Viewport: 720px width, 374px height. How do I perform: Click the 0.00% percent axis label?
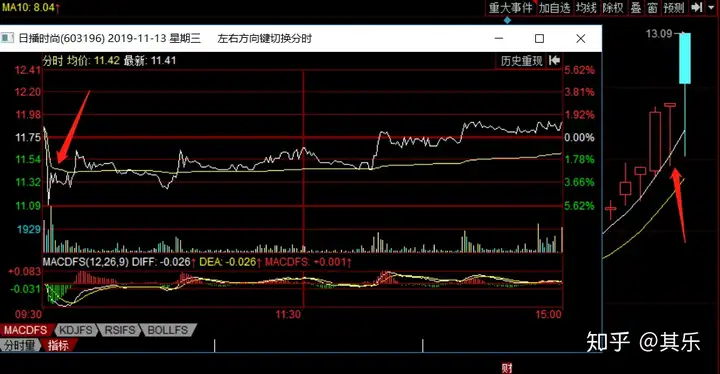[579, 137]
